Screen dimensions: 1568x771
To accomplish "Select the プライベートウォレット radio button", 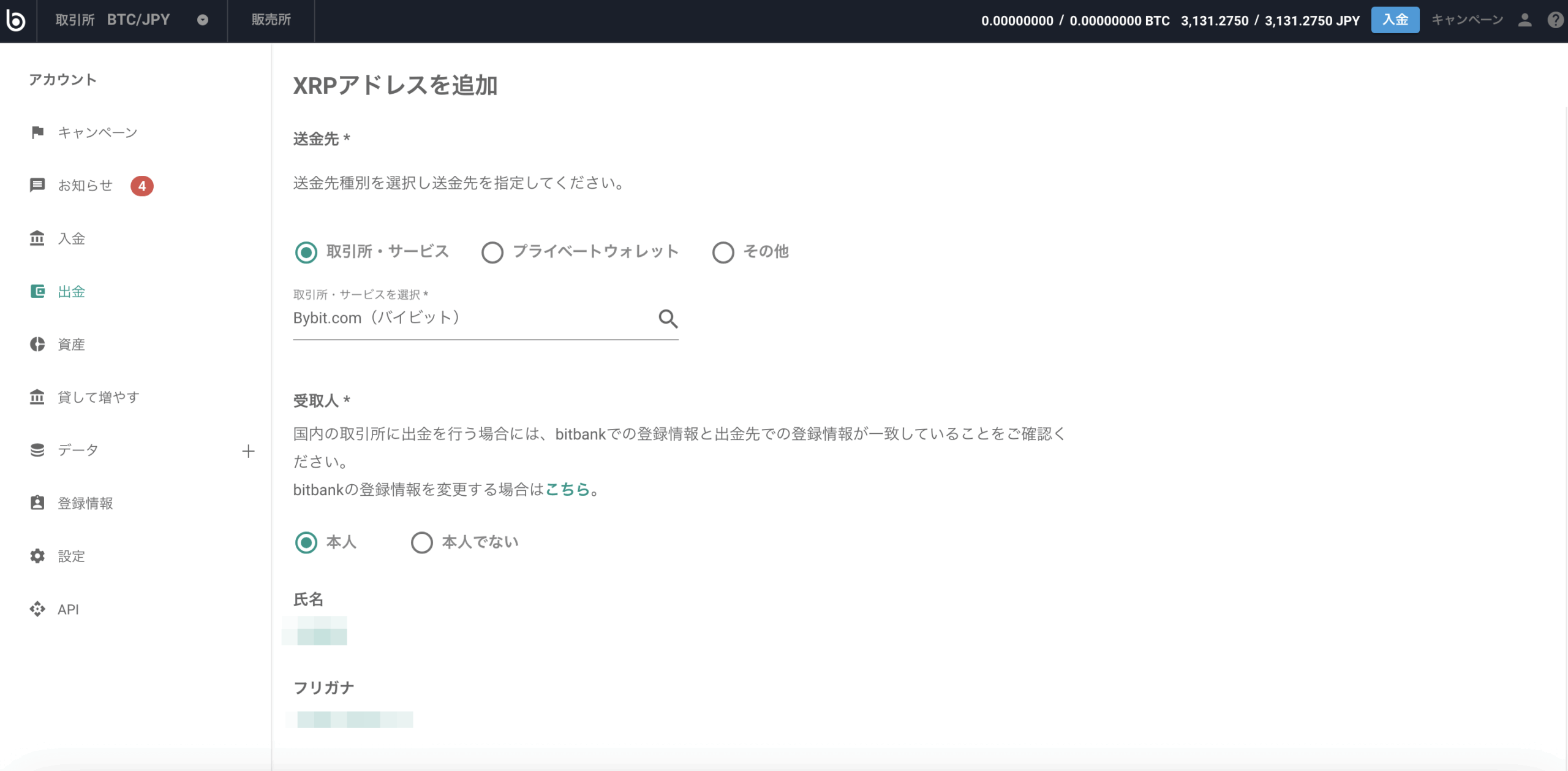I will point(492,253).
